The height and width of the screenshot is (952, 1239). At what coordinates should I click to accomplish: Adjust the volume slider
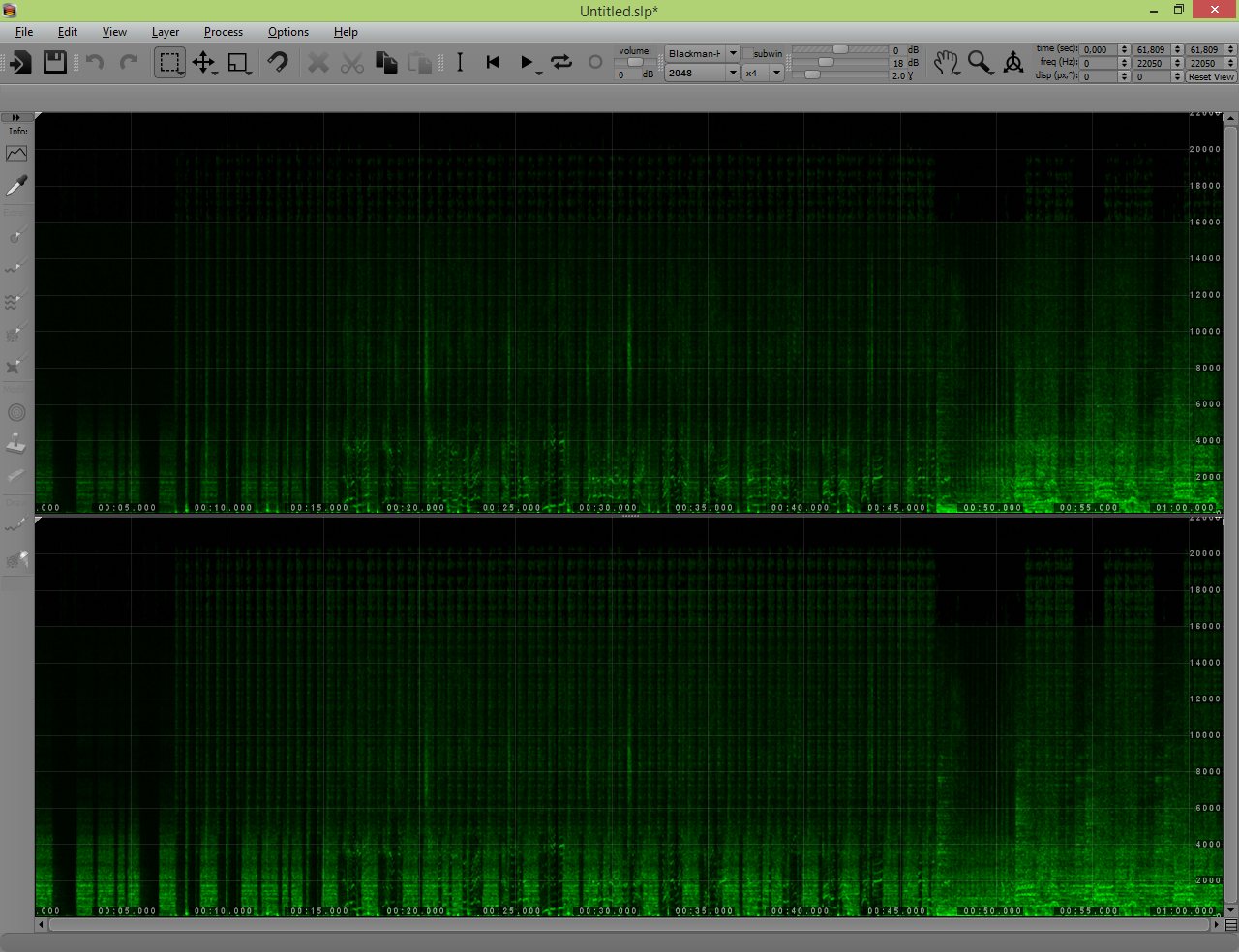(x=634, y=62)
